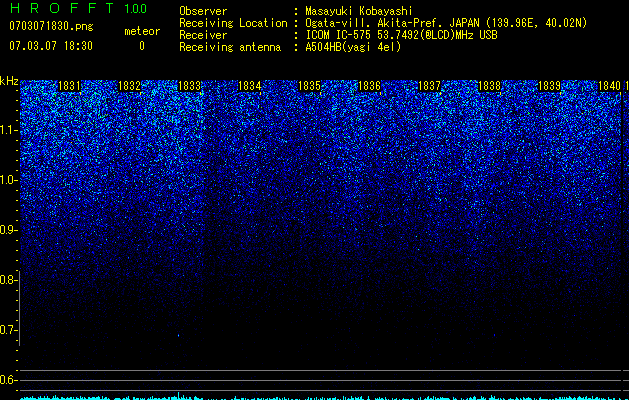Click the 1832 time marker
Viewport: 629px width, 400px height.
(130, 86)
